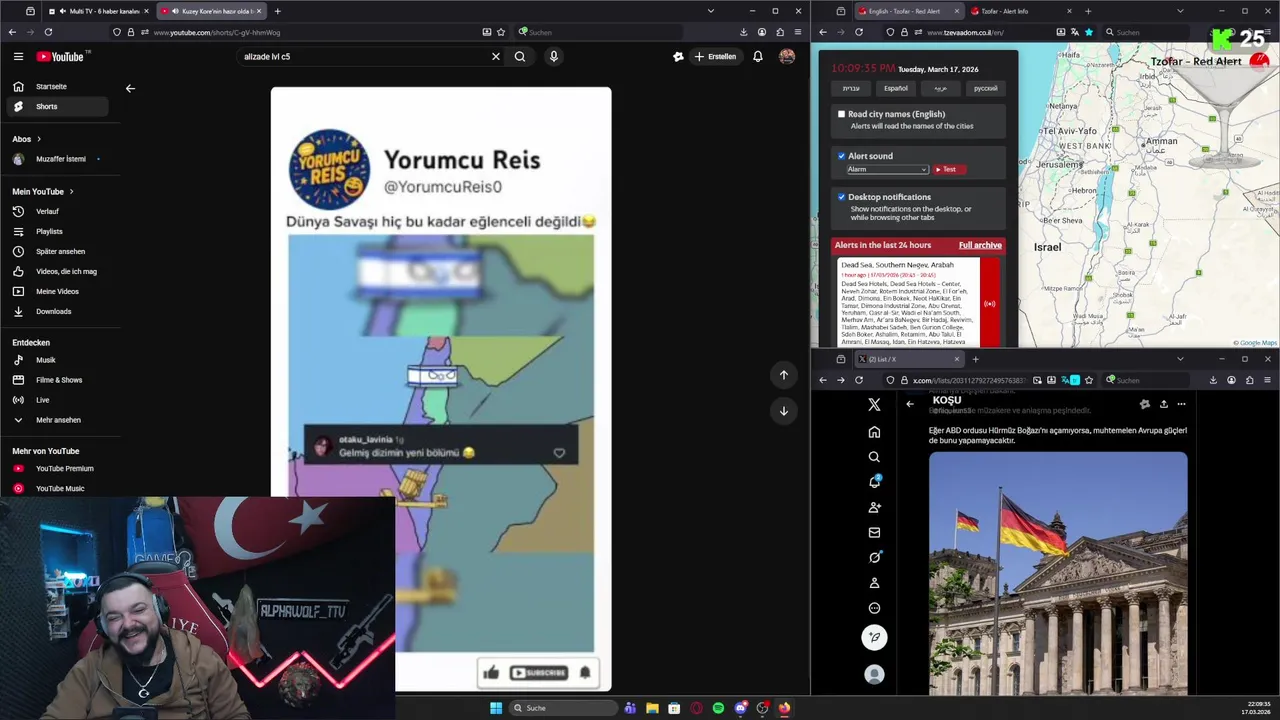Screen dimensions: 1280x720
Task: Open X notifications bell
Action: tap(874, 482)
